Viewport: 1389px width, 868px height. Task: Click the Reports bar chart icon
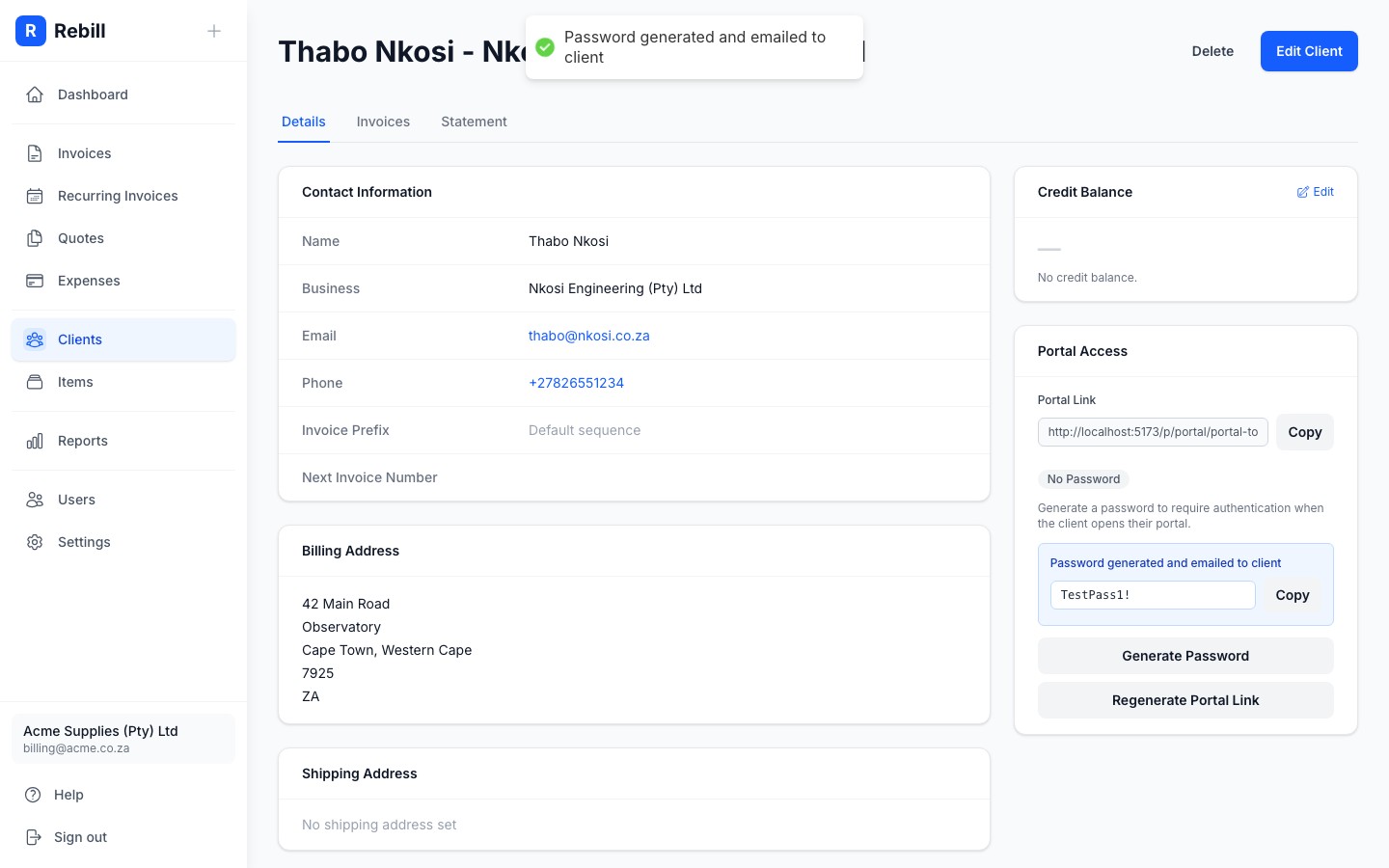35,441
